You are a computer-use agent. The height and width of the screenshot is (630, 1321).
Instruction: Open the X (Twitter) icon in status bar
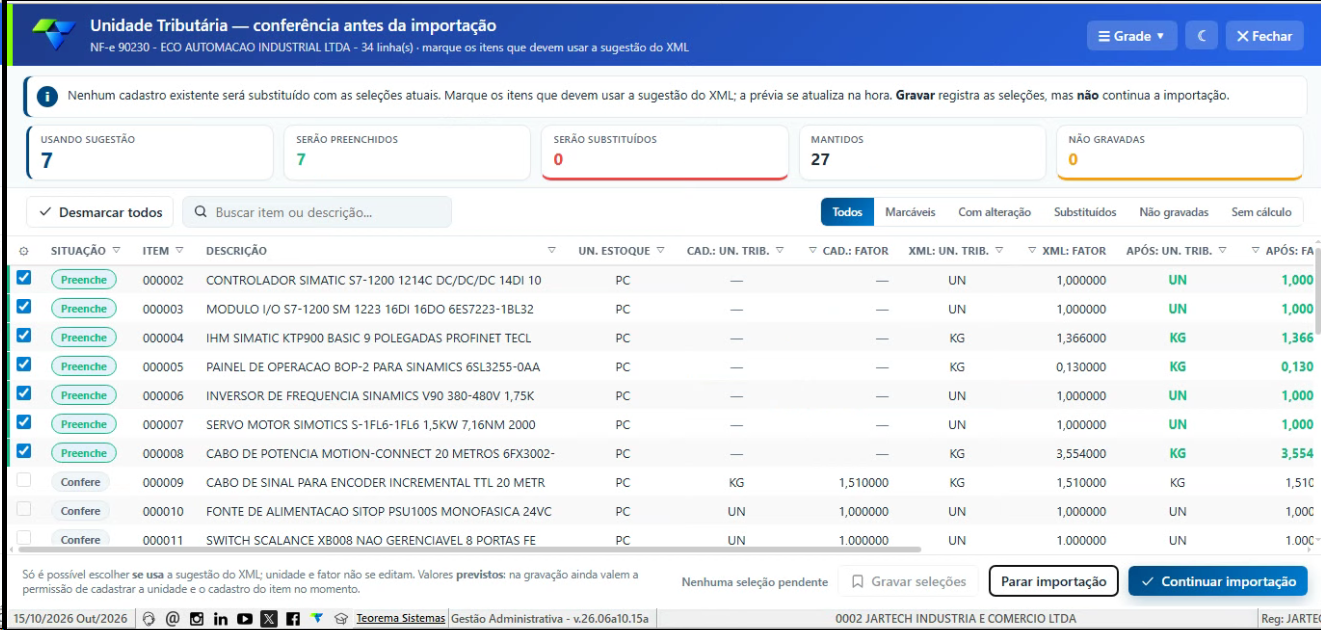[269, 619]
